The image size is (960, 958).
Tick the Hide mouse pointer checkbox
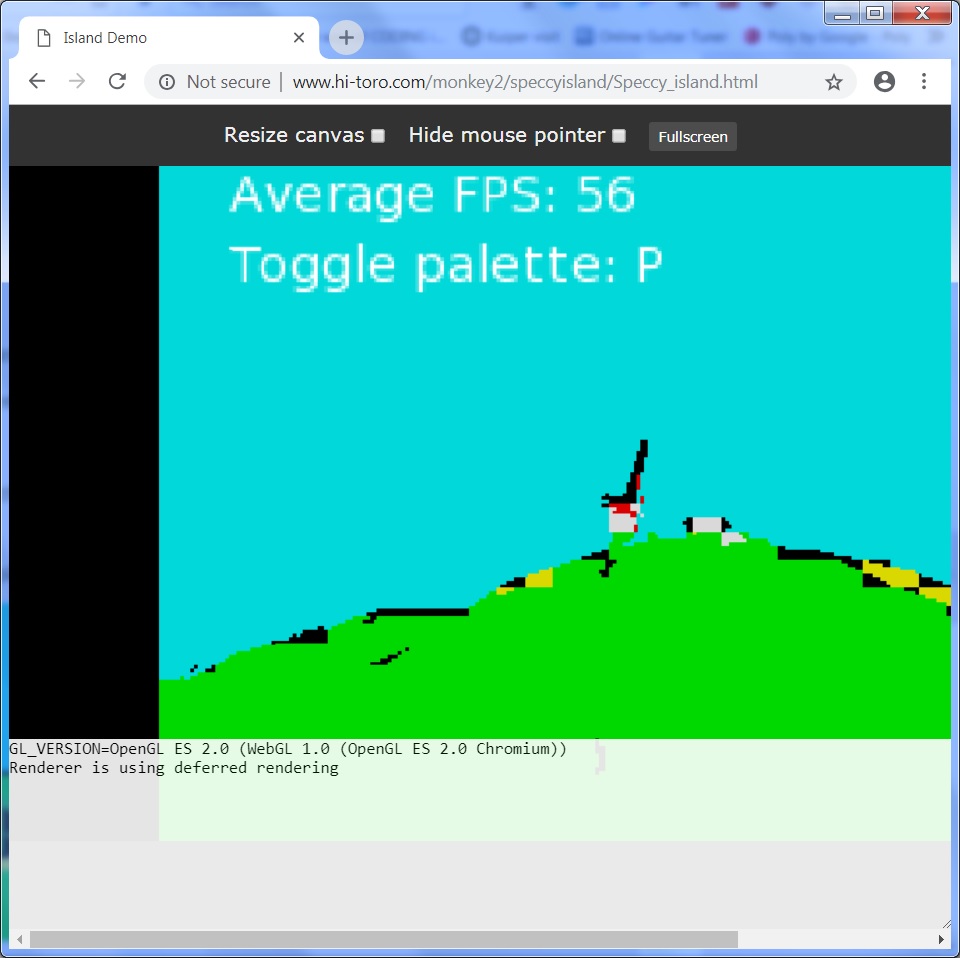click(x=619, y=136)
